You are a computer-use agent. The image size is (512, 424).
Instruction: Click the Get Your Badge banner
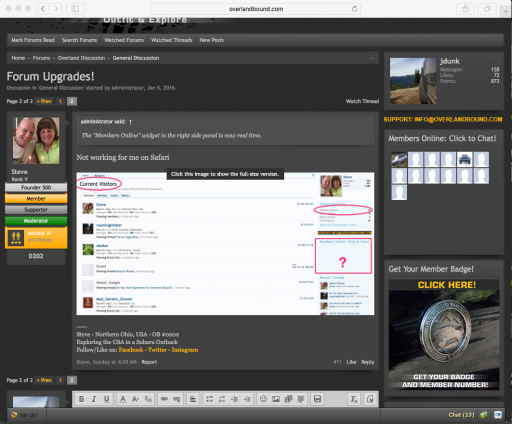[444, 335]
